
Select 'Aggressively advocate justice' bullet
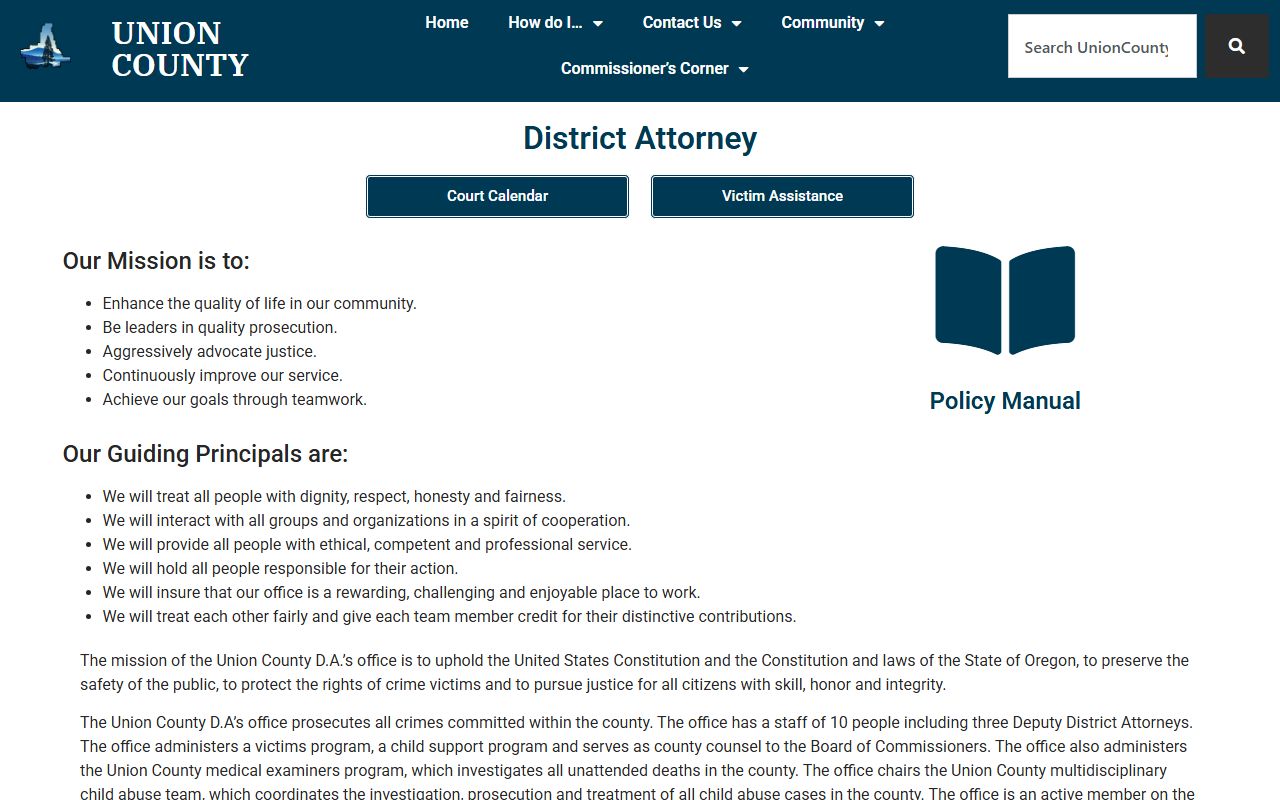(x=209, y=351)
